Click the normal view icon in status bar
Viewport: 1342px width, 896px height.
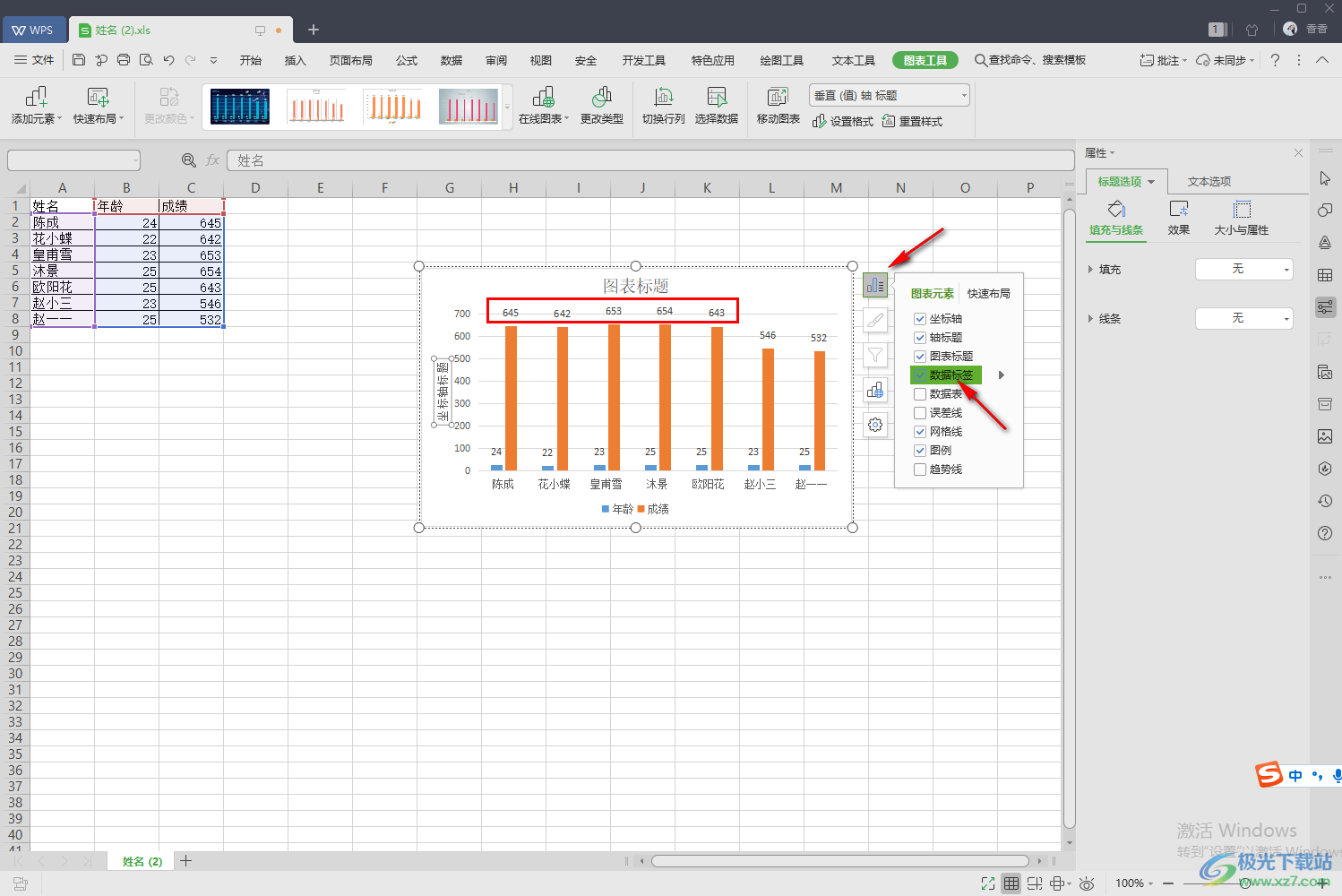[1011, 883]
